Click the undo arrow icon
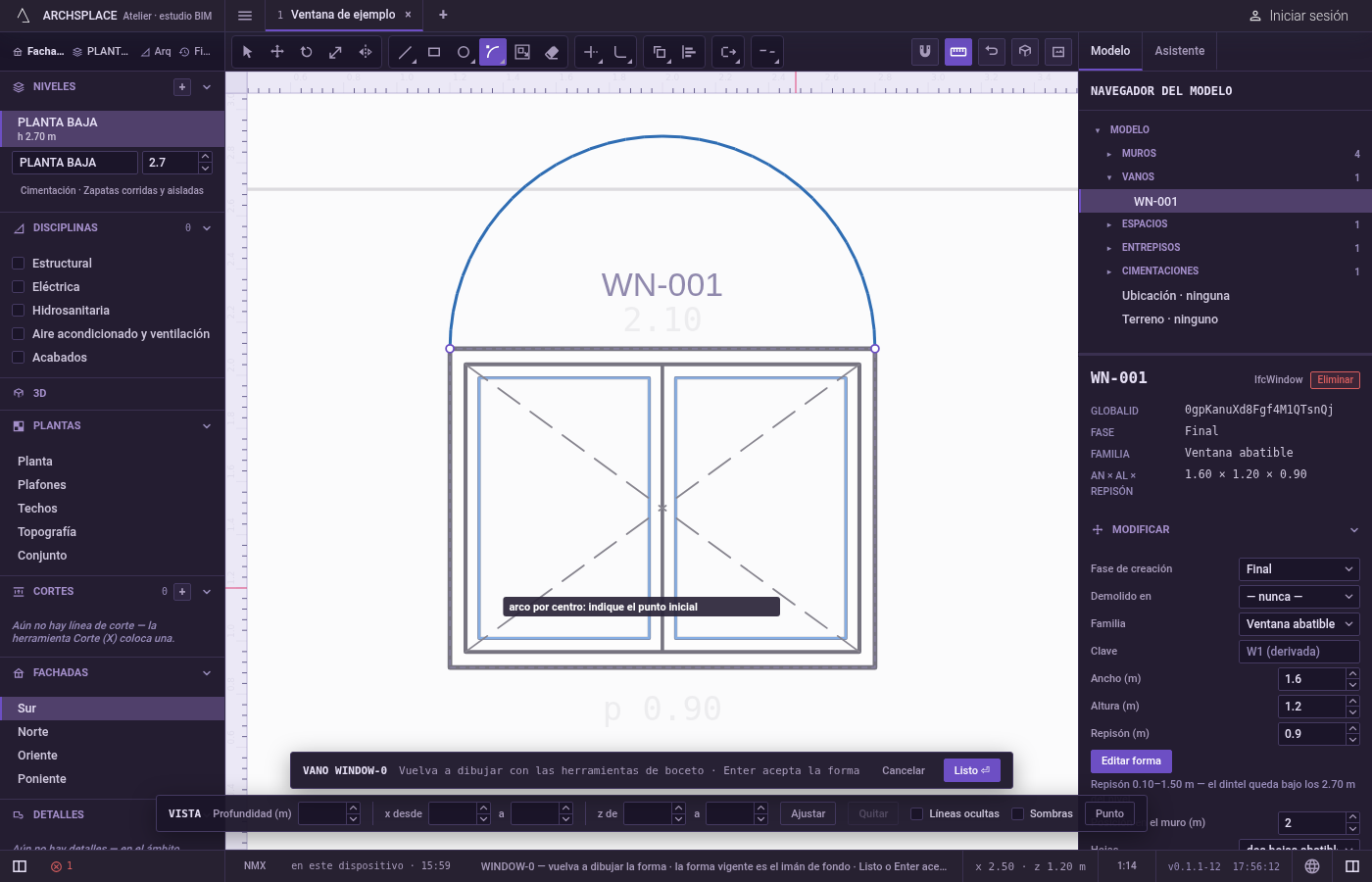The image size is (1372, 882). [x=992, y=52]
